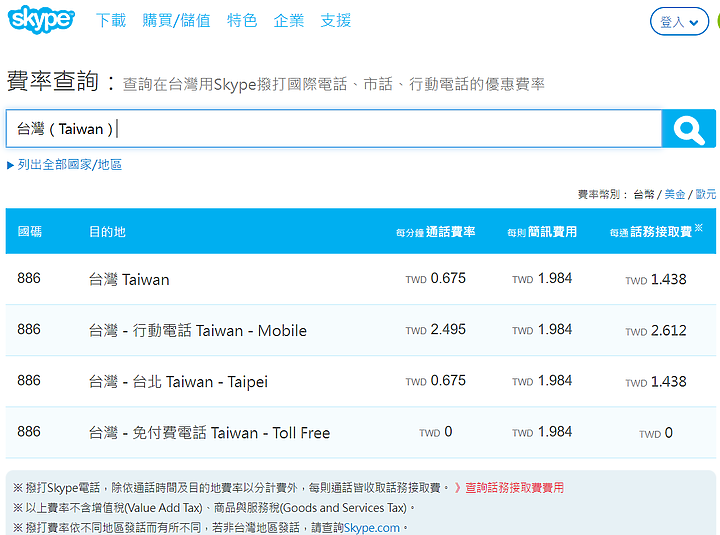Click connection fee TWD 1.438 in Taipei row
The width and height of the screenshot is (720, 535).
(x=656, y=382)
